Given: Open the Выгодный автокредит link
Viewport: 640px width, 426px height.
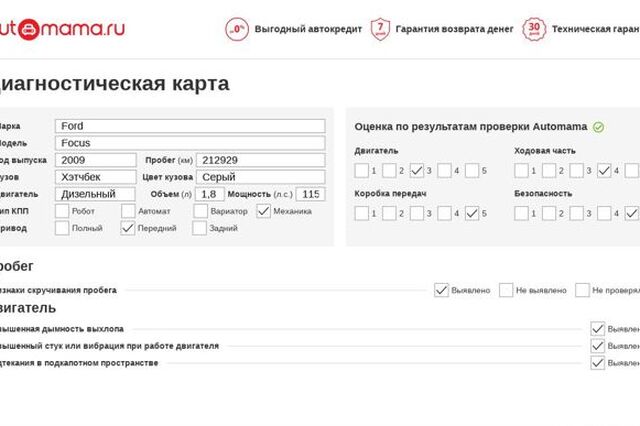Looking at the screenshot, I should 308,29.
